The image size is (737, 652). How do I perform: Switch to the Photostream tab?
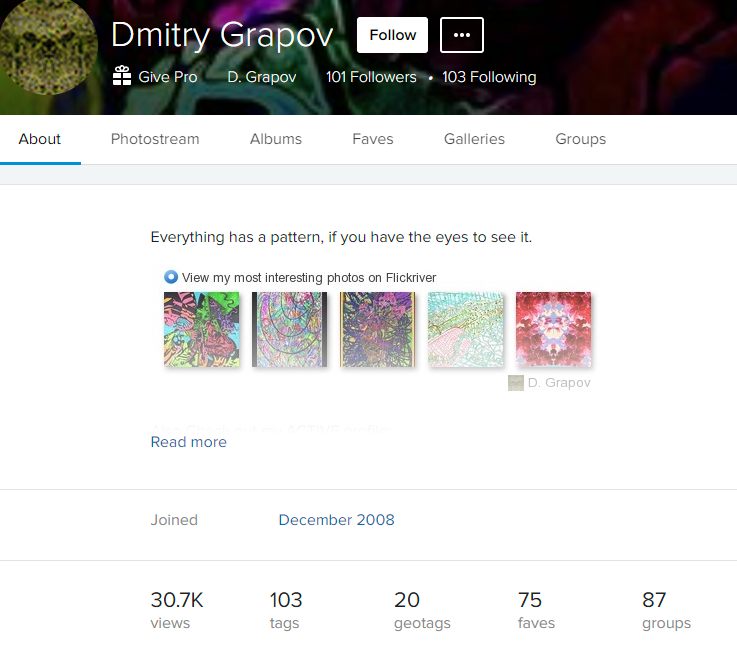[x=155, y=139]
